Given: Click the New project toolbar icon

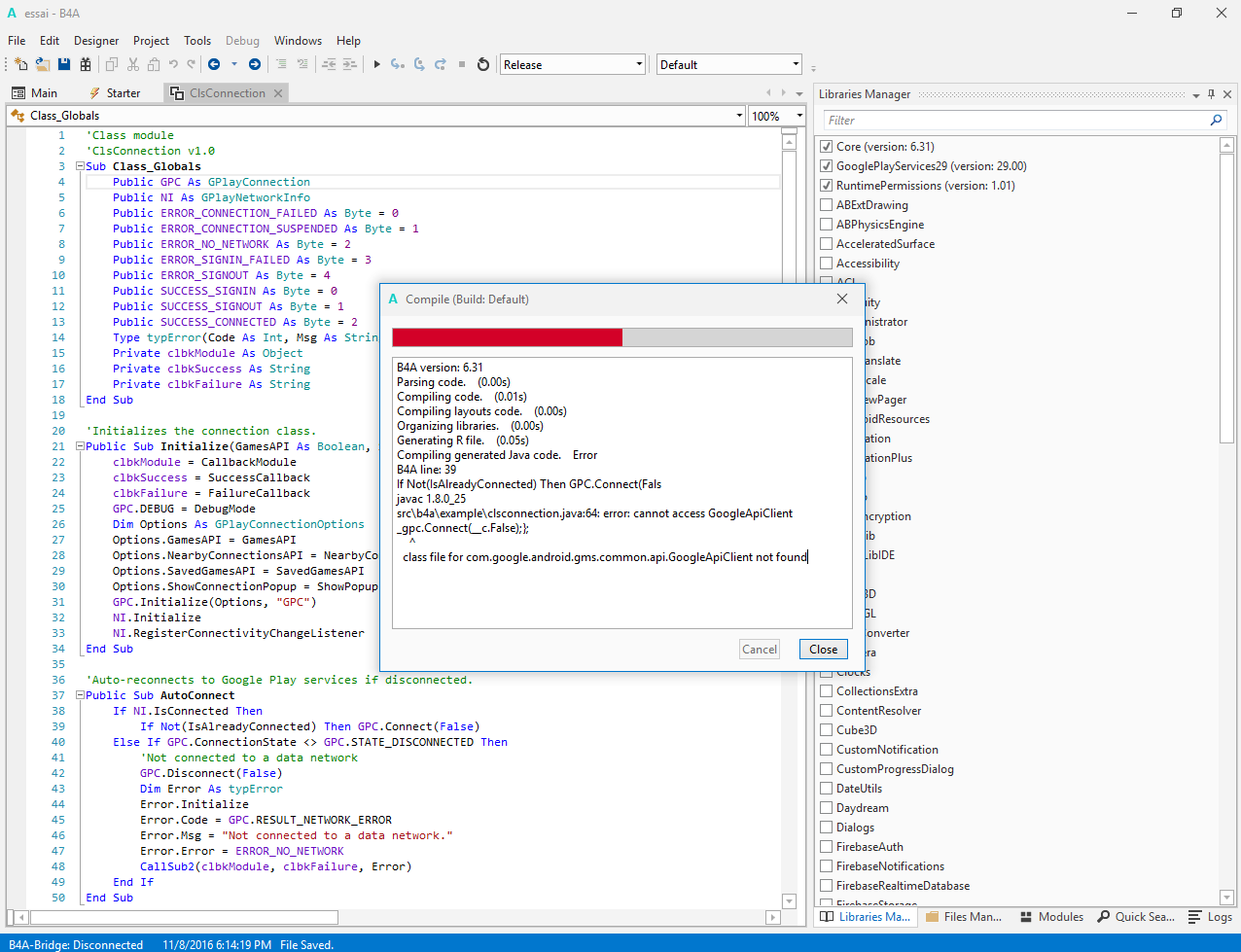Looking at the screenshot, I should tap(21, 64).
